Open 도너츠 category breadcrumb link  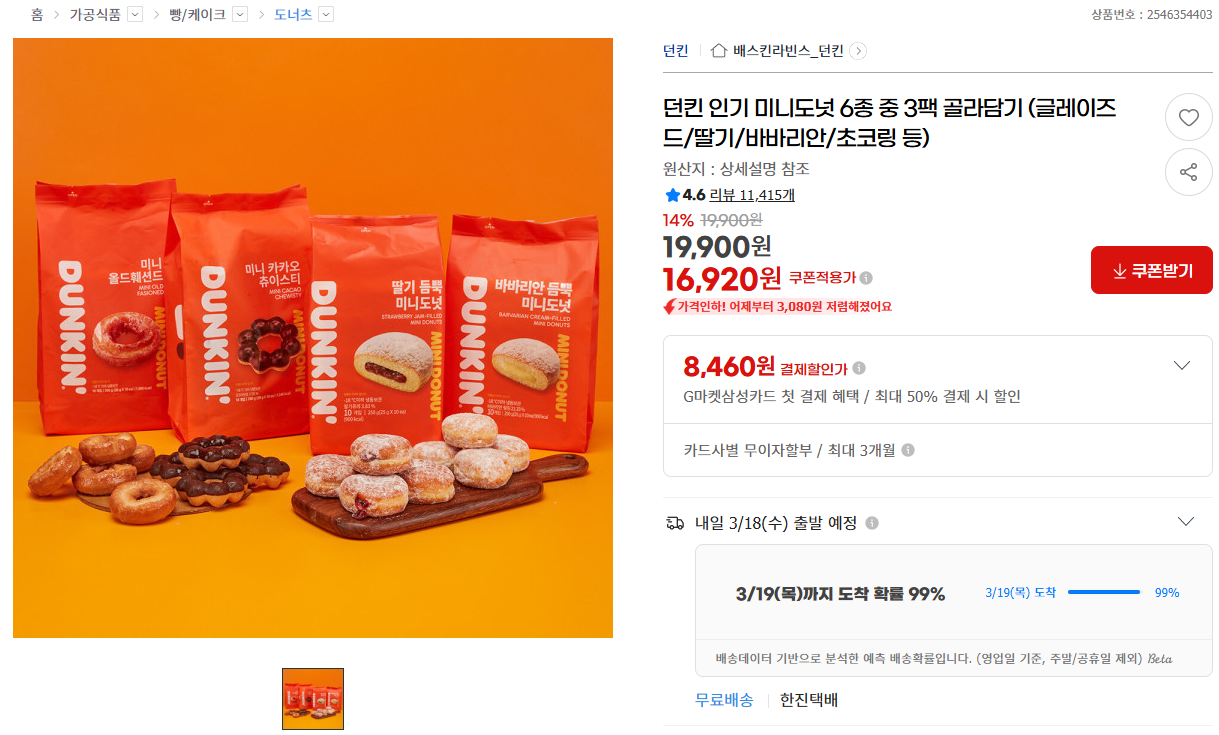(293, 14)
